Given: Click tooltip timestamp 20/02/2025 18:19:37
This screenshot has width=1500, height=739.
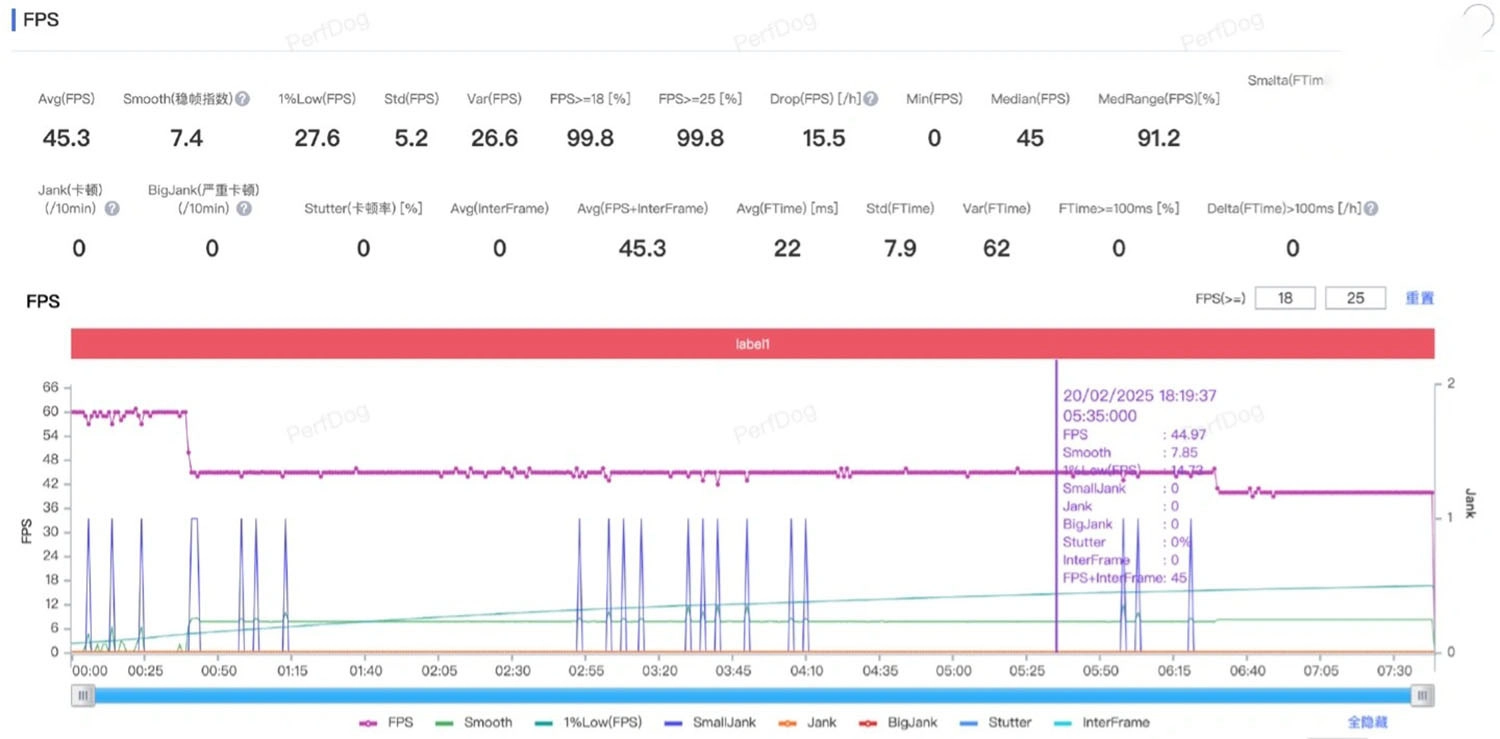Looking at the screenshot, I should pos(1139,396).
